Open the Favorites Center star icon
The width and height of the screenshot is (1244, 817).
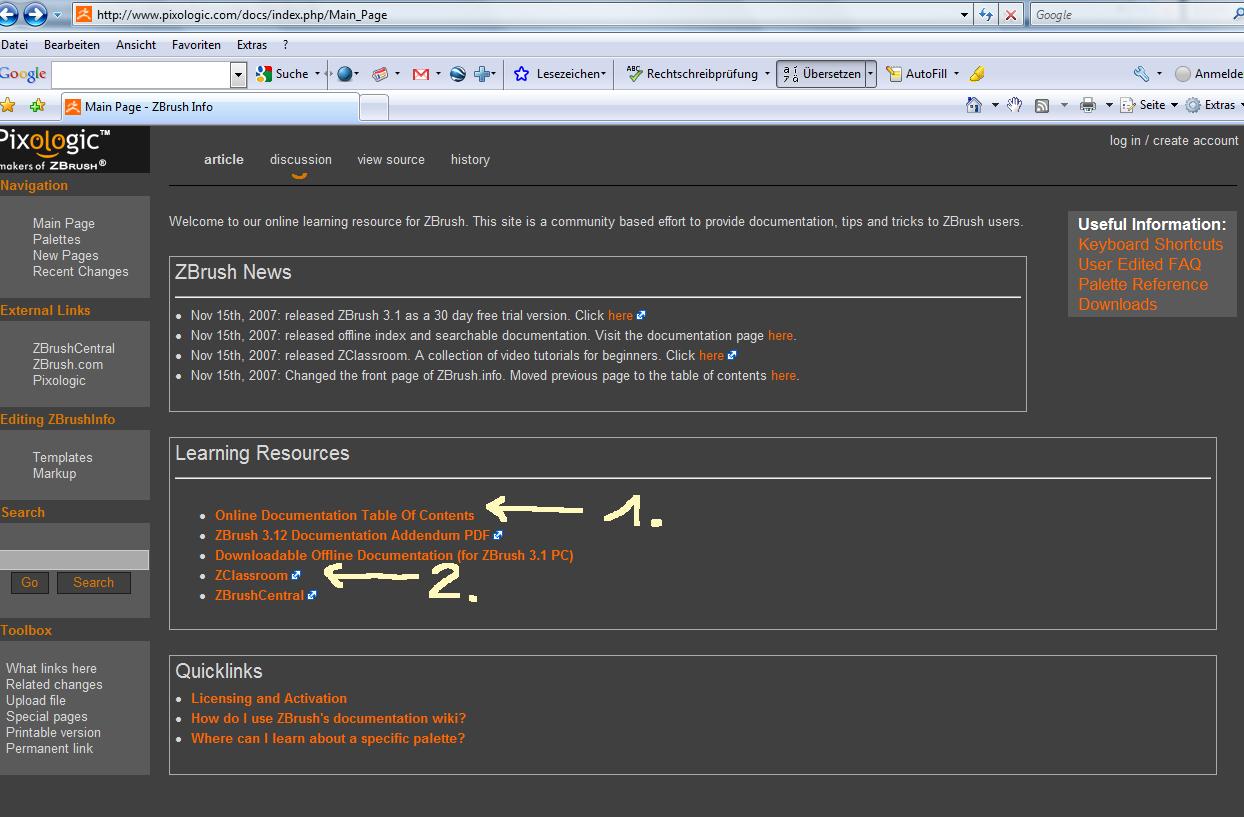tap(8, 105)
